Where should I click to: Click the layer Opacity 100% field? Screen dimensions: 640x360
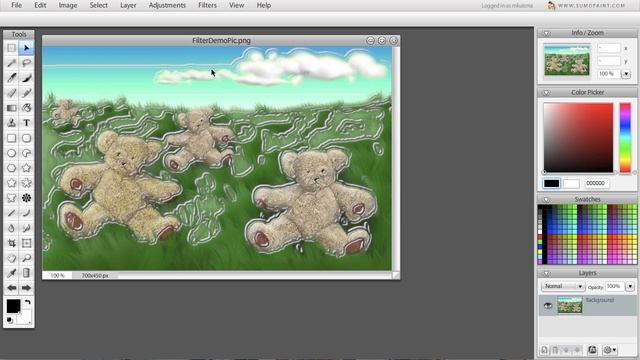click(x=615, y=287)
